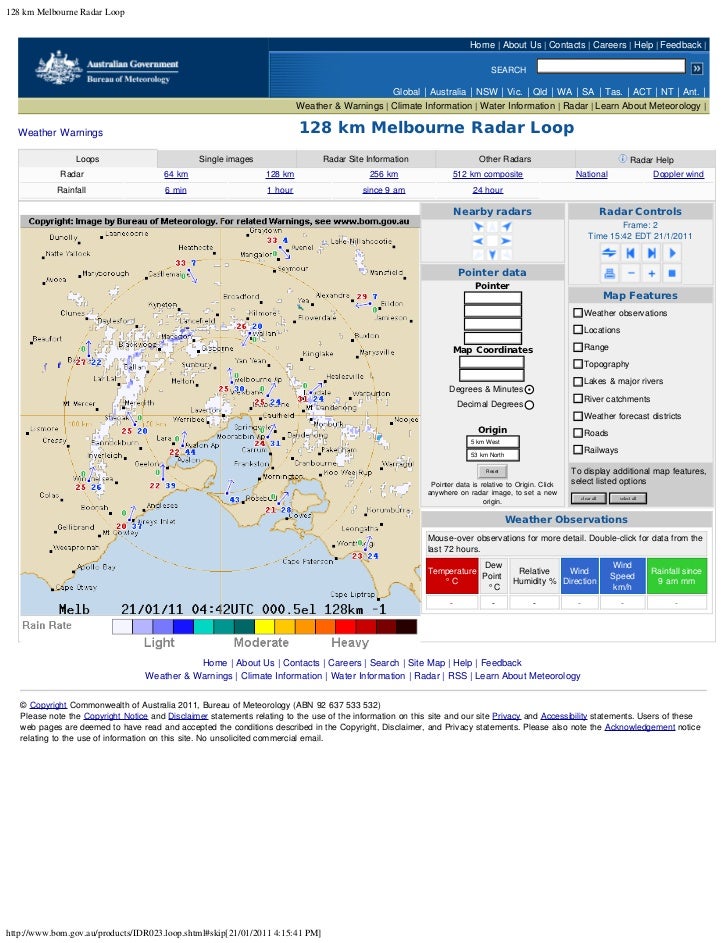Screen dimensions: 728x943
Task: Open the Copyright Notice footer link
Action: click(115, 716)
